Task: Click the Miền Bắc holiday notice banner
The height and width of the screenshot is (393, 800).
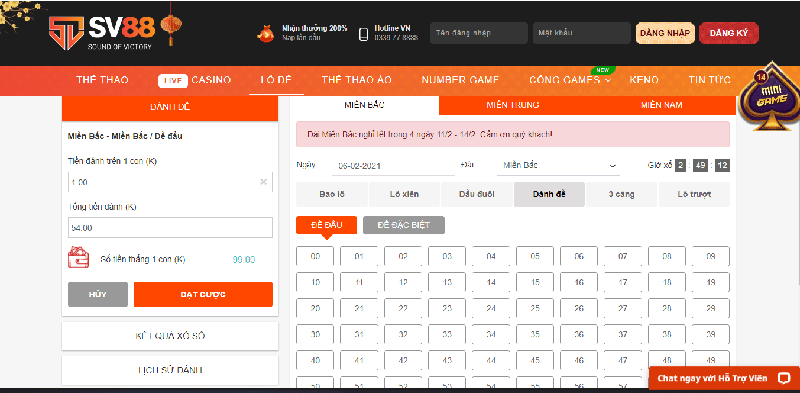Action: (513, 134)
